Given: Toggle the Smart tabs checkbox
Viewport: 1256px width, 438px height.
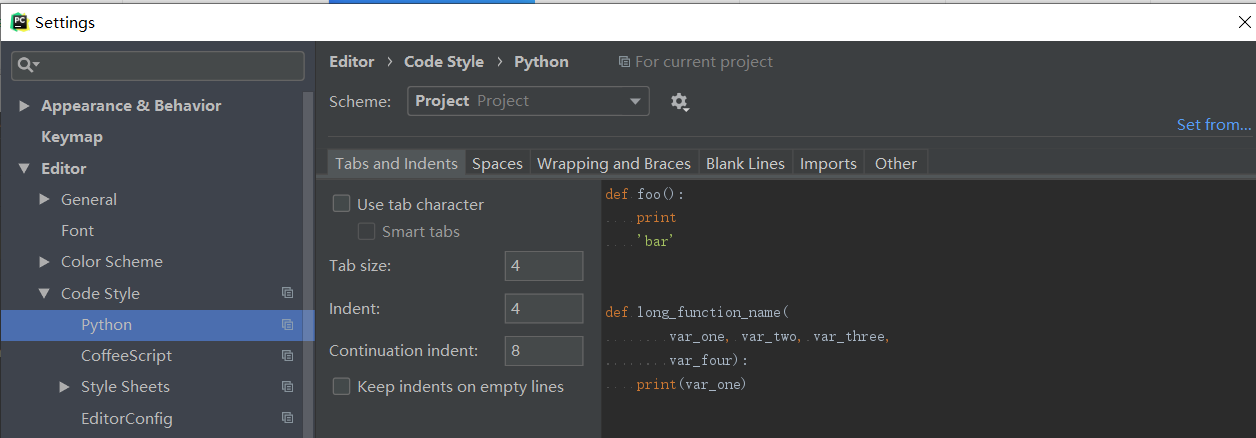Looking at the screenshot, I should point(366,232).
